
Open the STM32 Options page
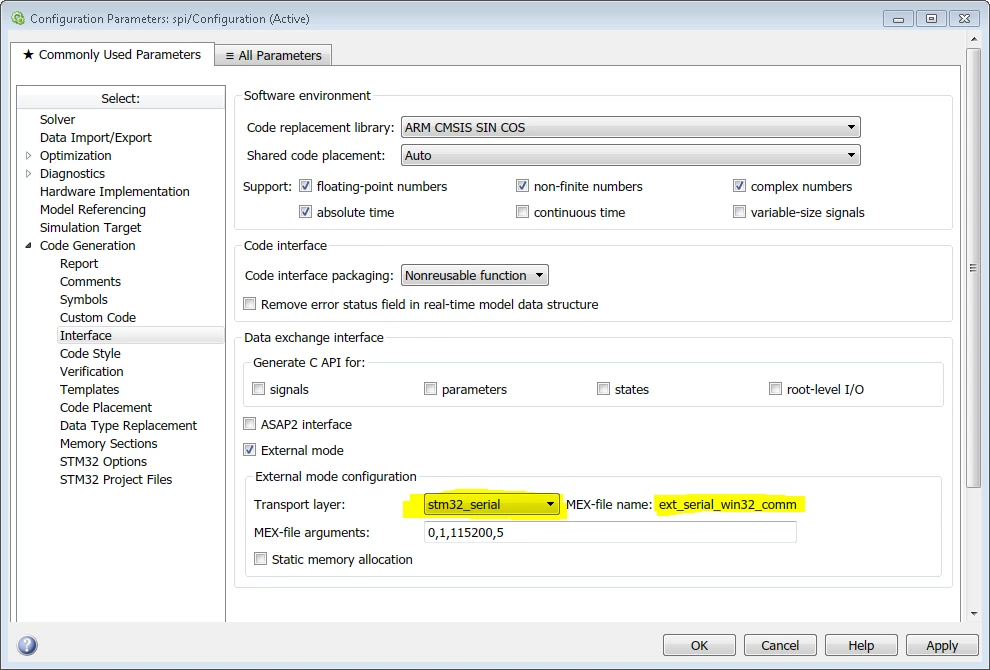click(x=103, y=462)
